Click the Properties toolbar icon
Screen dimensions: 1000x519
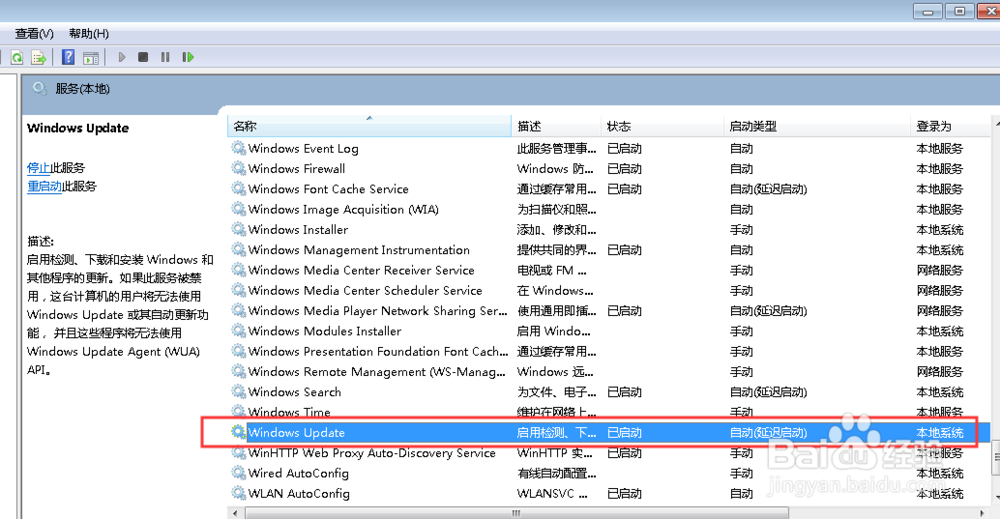(x=91, y=57)
